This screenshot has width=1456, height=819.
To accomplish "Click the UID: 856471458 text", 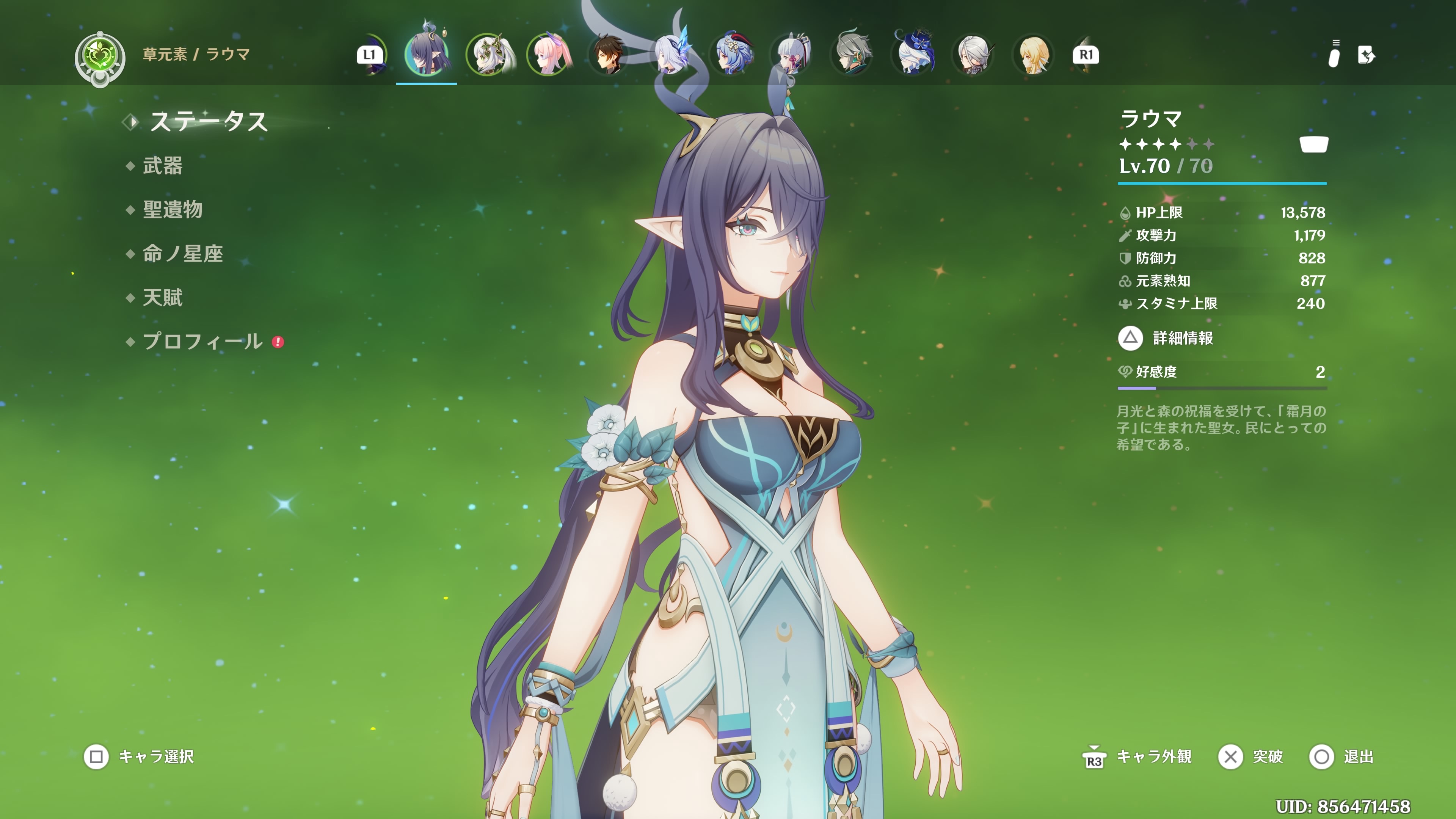I will click(x=1343, y=806).
